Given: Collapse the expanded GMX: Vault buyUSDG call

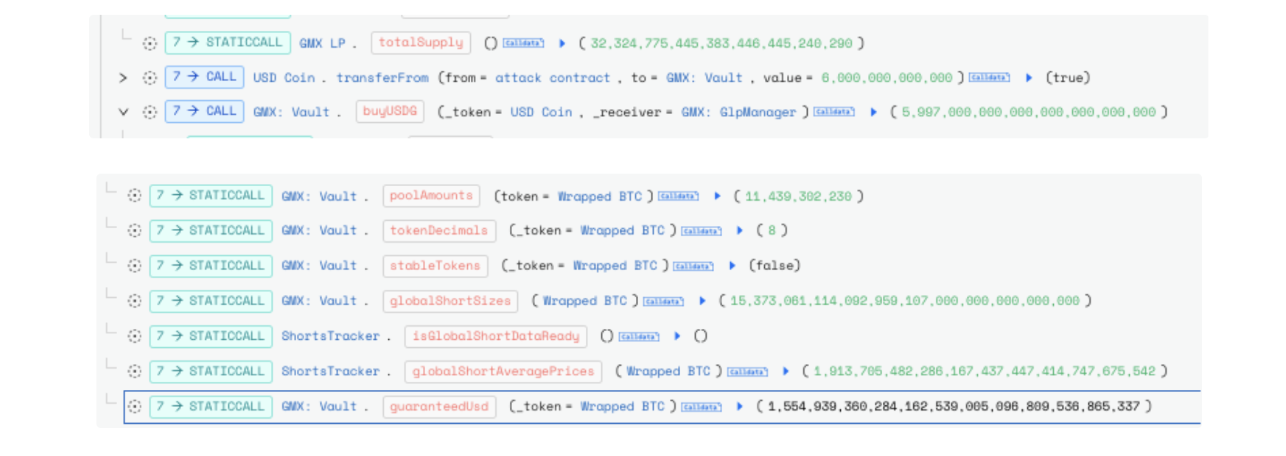Looking at the screenshot, I should (x=123, y=112).
